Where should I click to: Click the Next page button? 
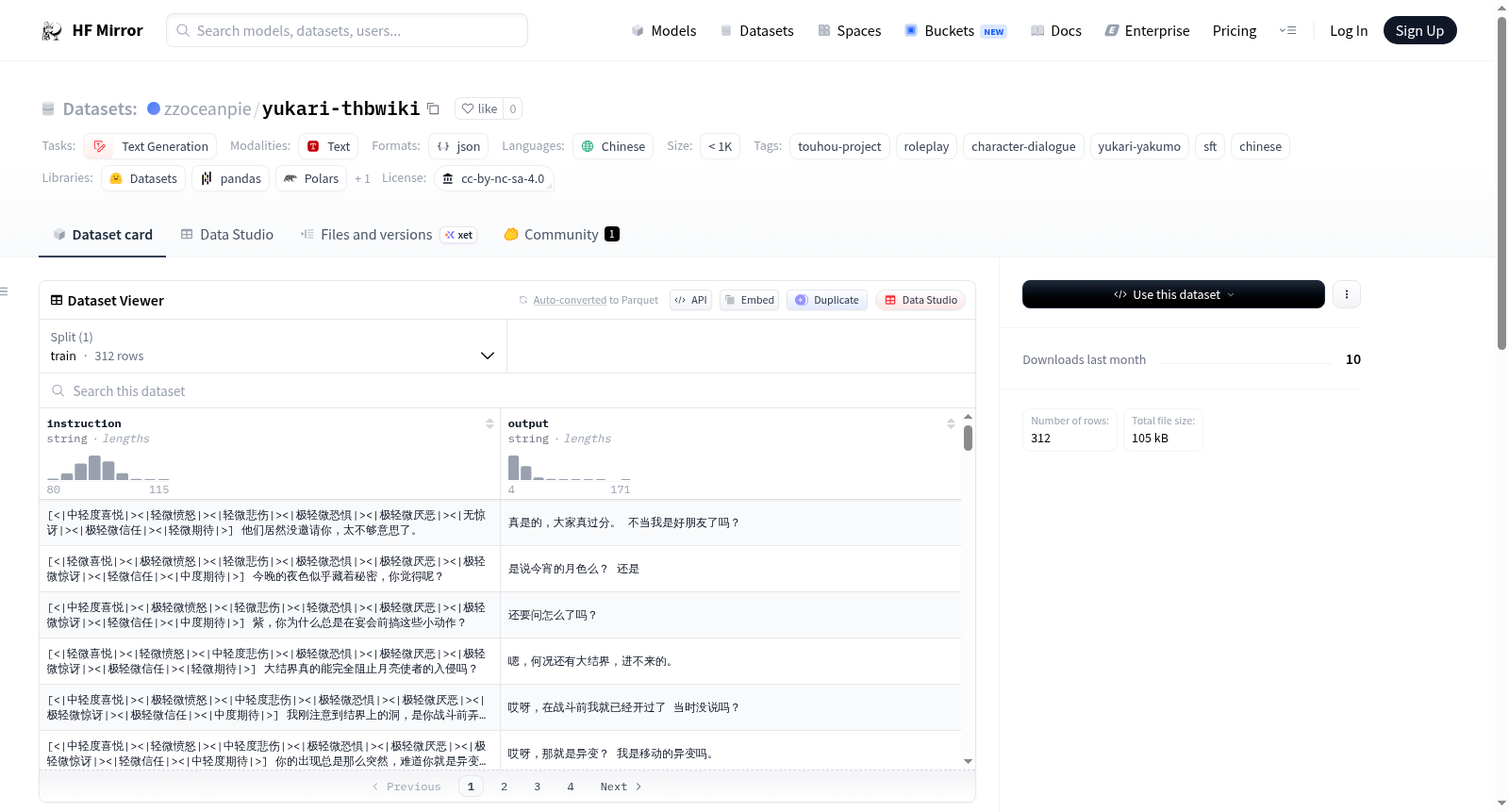click(x=621, y=787)
